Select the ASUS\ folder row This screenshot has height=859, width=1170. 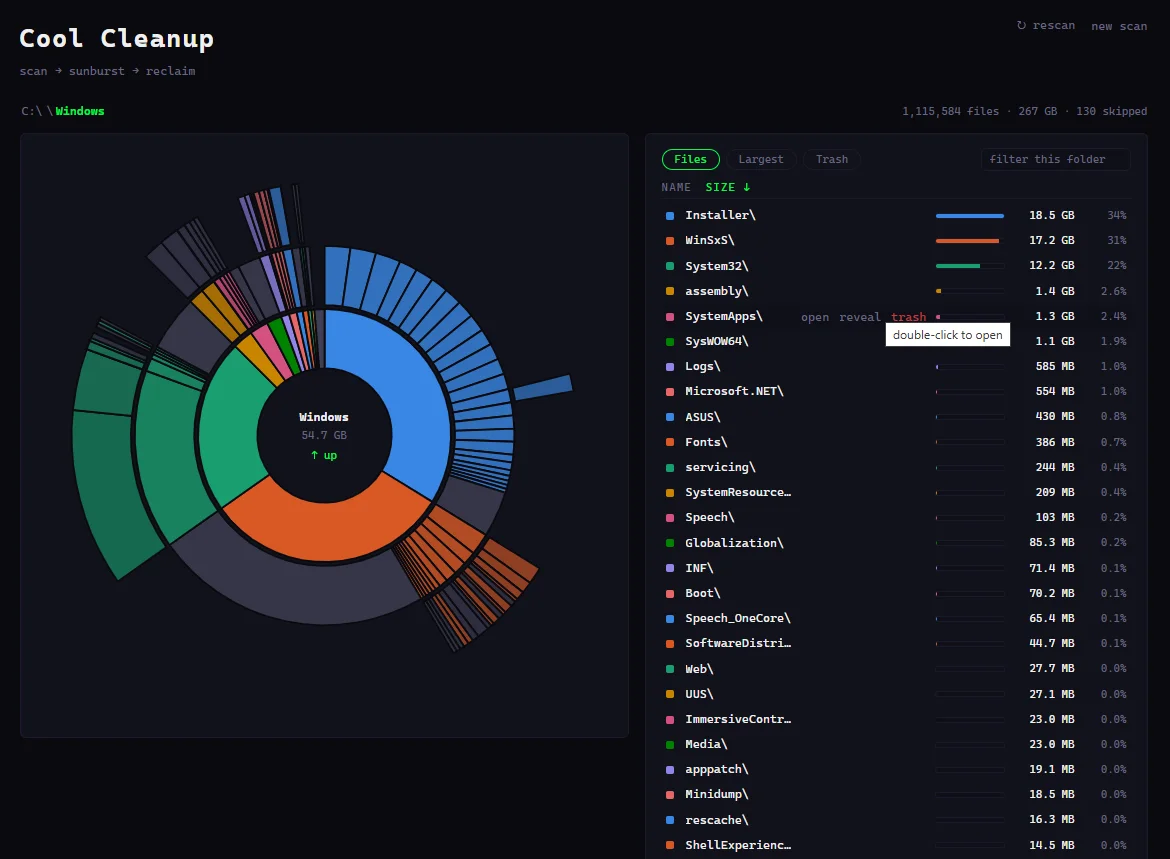point(895,416)
